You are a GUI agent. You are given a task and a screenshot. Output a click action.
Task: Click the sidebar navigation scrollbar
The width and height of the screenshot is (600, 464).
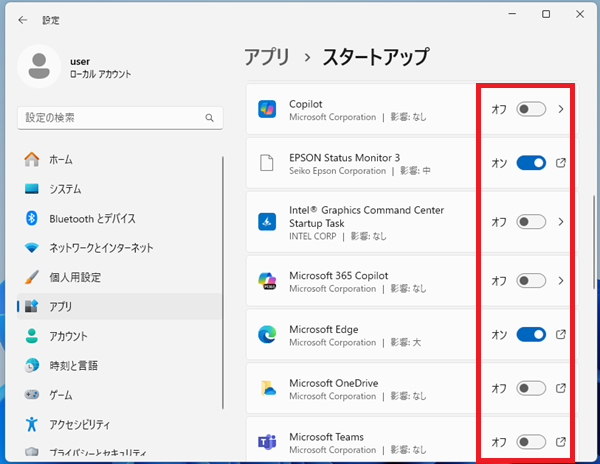[x=223, y=283]
